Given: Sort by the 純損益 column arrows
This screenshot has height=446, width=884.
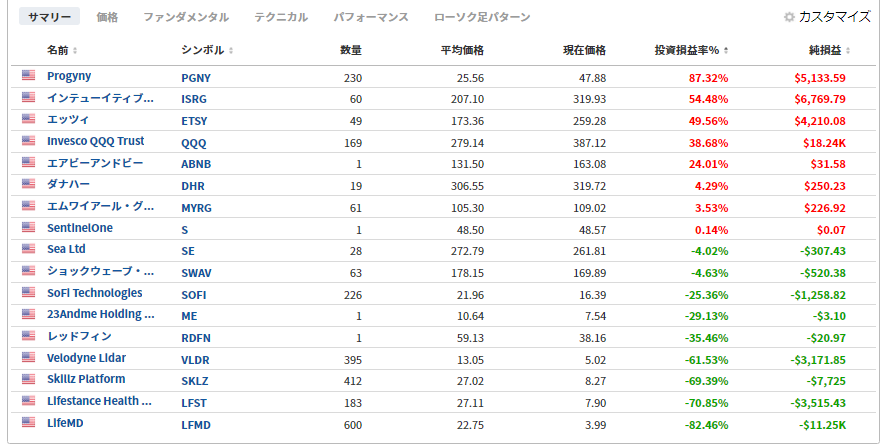Looking at the screenshot, I should point(848,51).
